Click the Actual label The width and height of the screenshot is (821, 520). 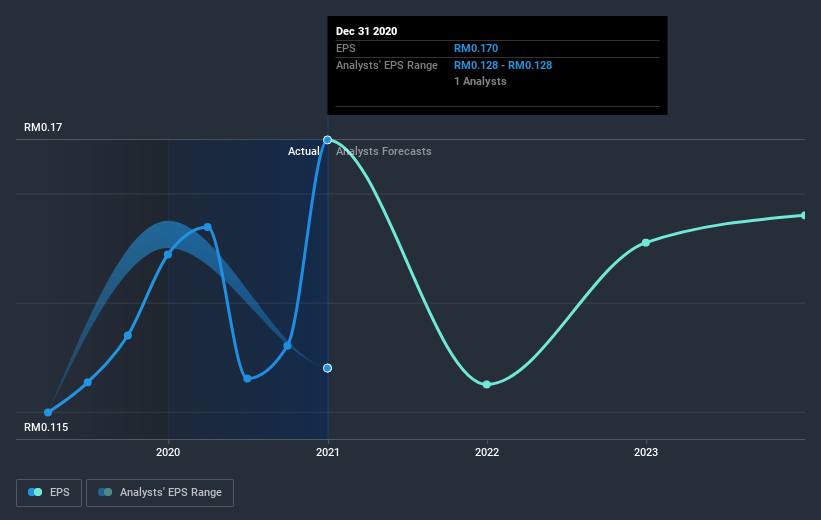pos(304,151)
